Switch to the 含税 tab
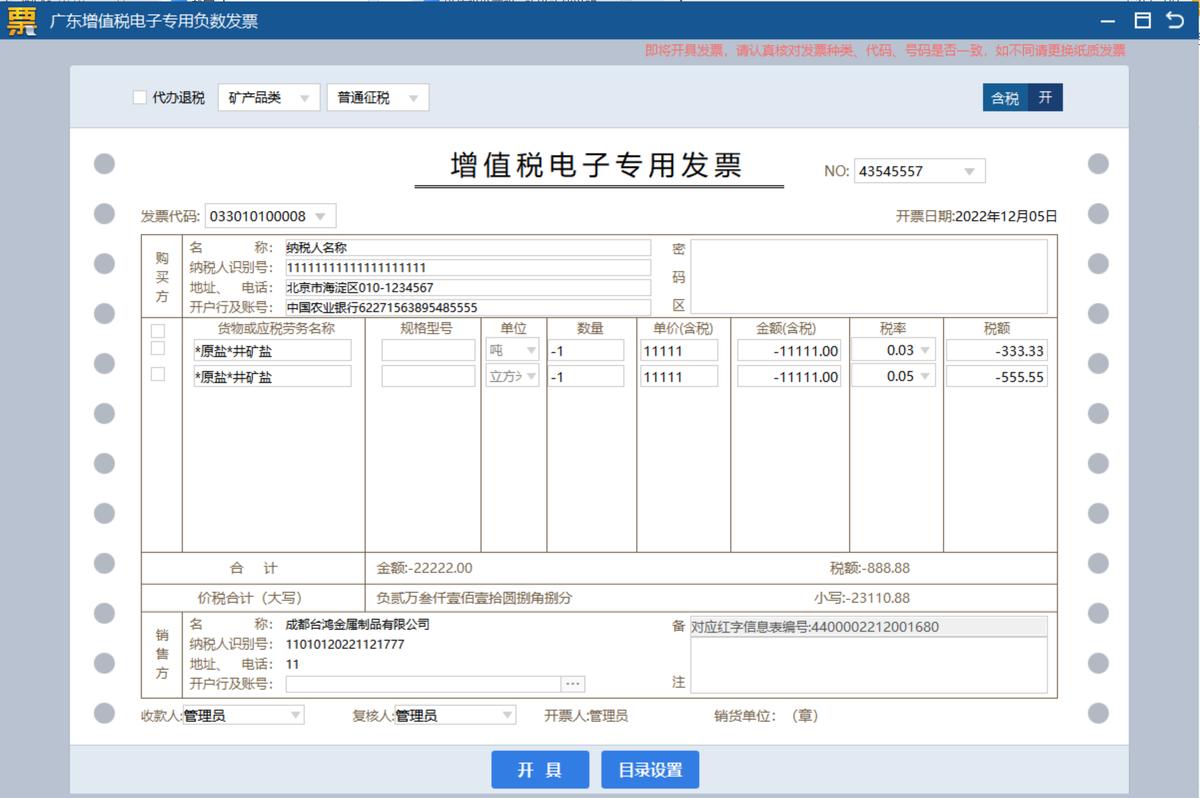Viewport: 1200px width, 798px height. click(x=1004, y=99)
